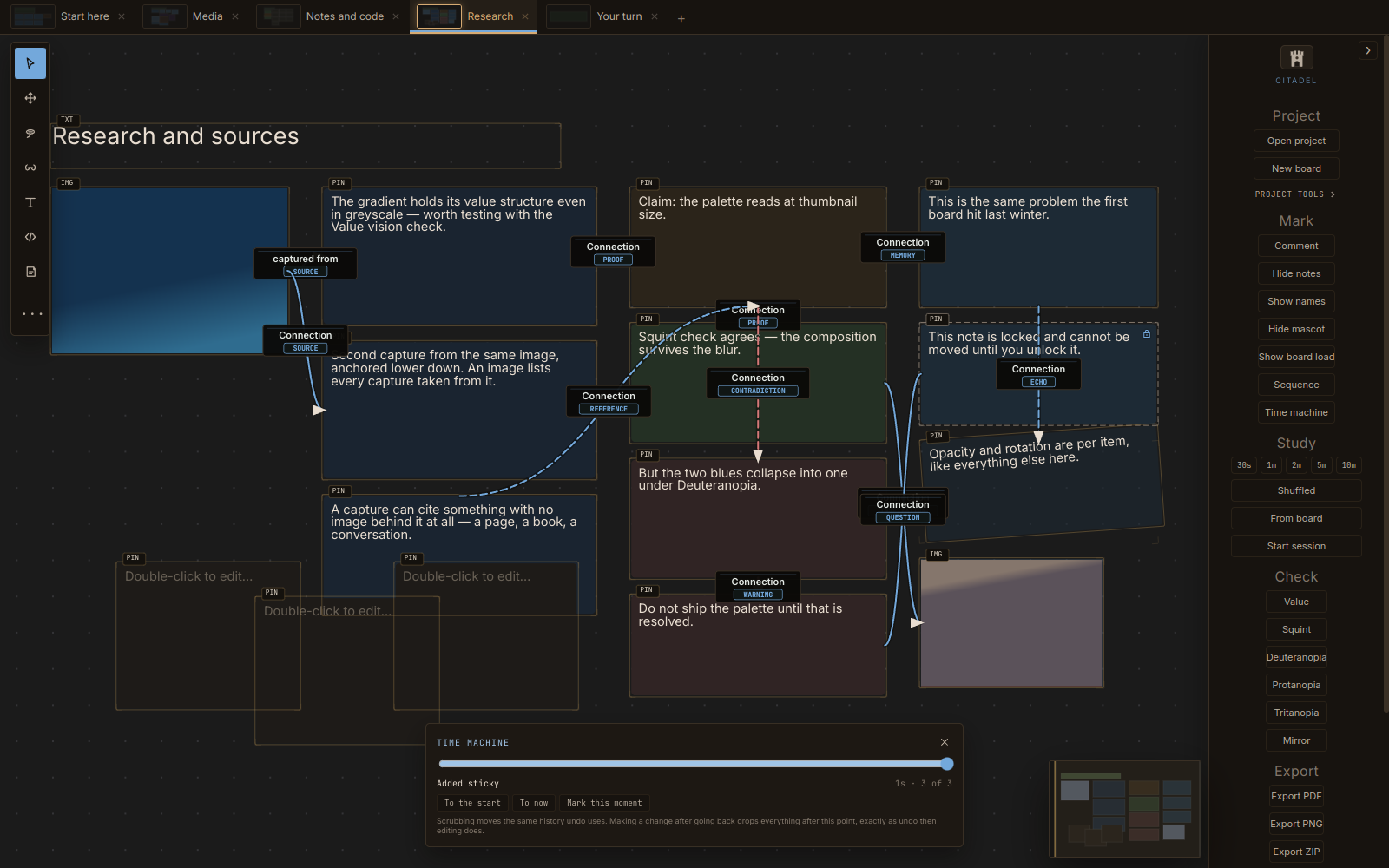Toggle Show names
This screenshot has height=868, width=1389.
(x=1296, y=301)
